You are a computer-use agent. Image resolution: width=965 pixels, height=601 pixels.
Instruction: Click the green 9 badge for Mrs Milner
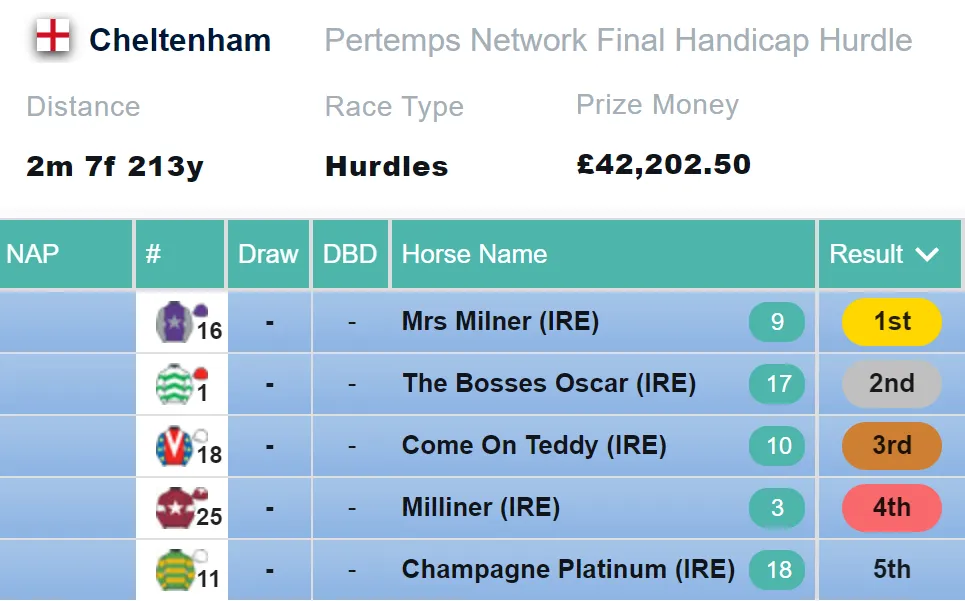point(777,322)
